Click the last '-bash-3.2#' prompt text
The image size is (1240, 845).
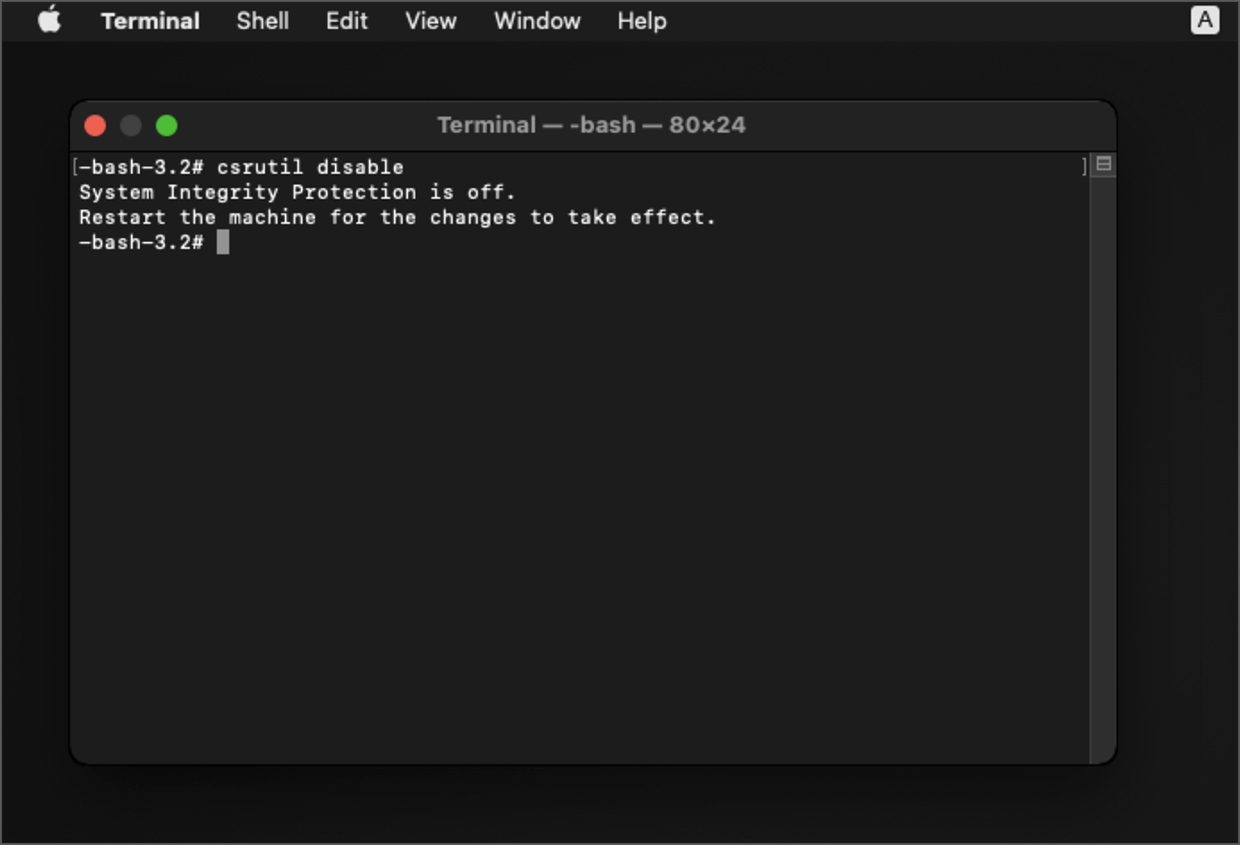[x=141, y=242]
